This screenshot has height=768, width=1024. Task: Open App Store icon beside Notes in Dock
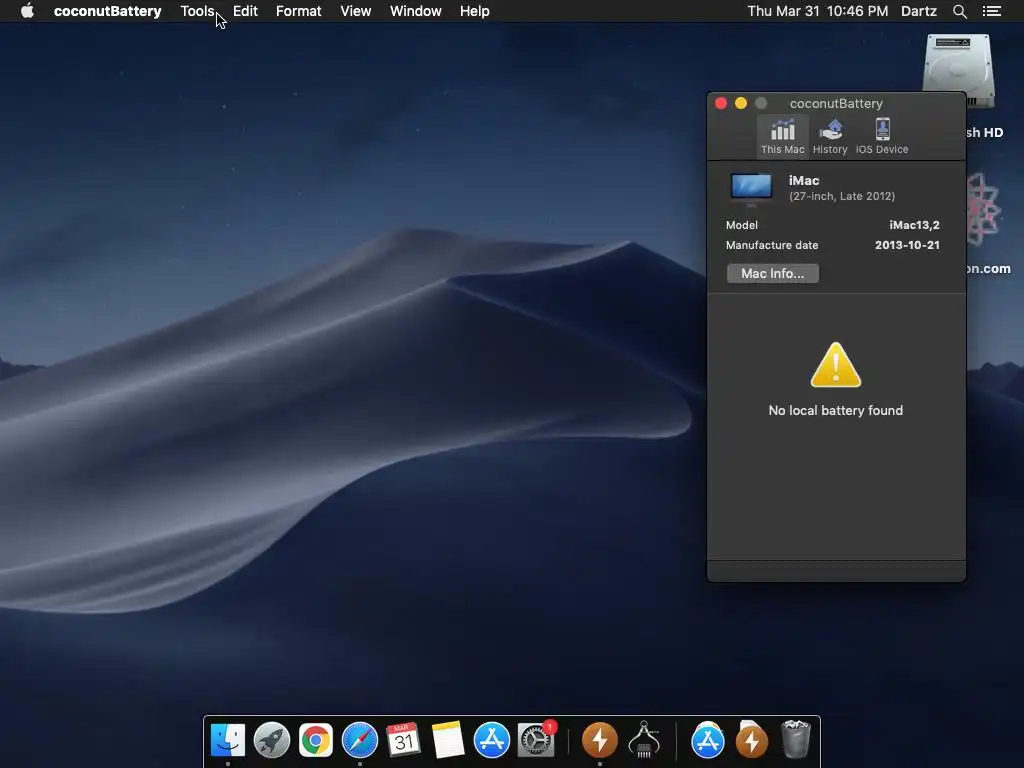491,740
